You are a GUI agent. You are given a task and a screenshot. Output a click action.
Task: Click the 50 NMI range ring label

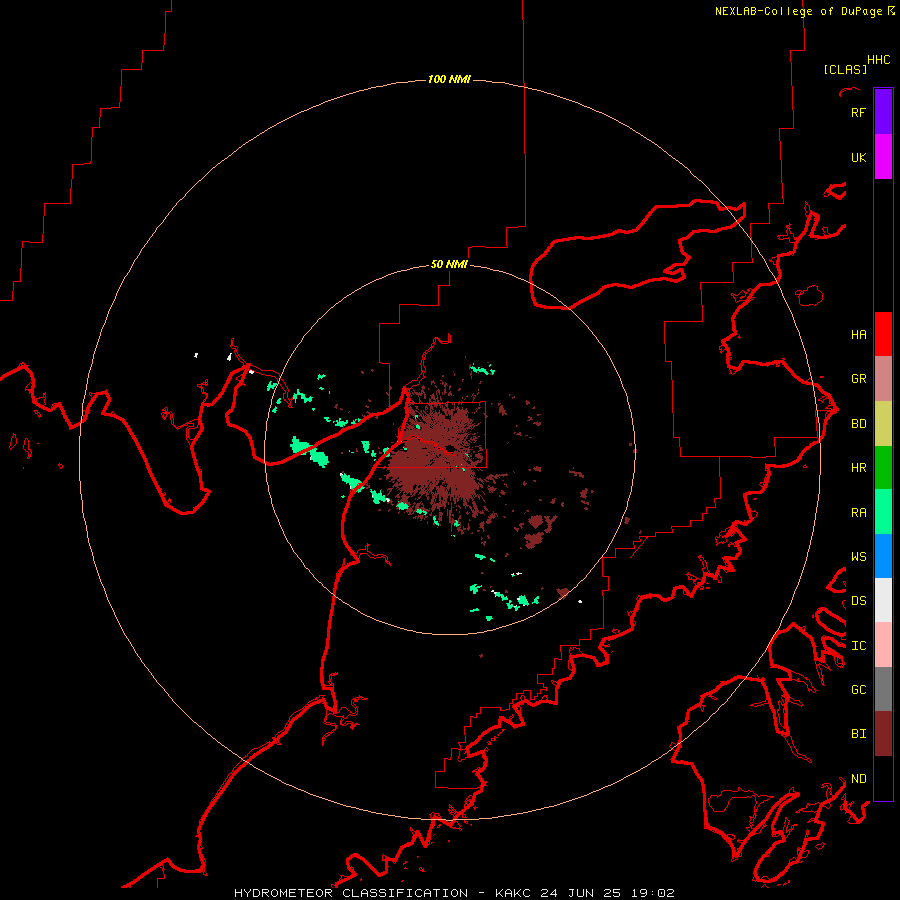tap(449, 264)
